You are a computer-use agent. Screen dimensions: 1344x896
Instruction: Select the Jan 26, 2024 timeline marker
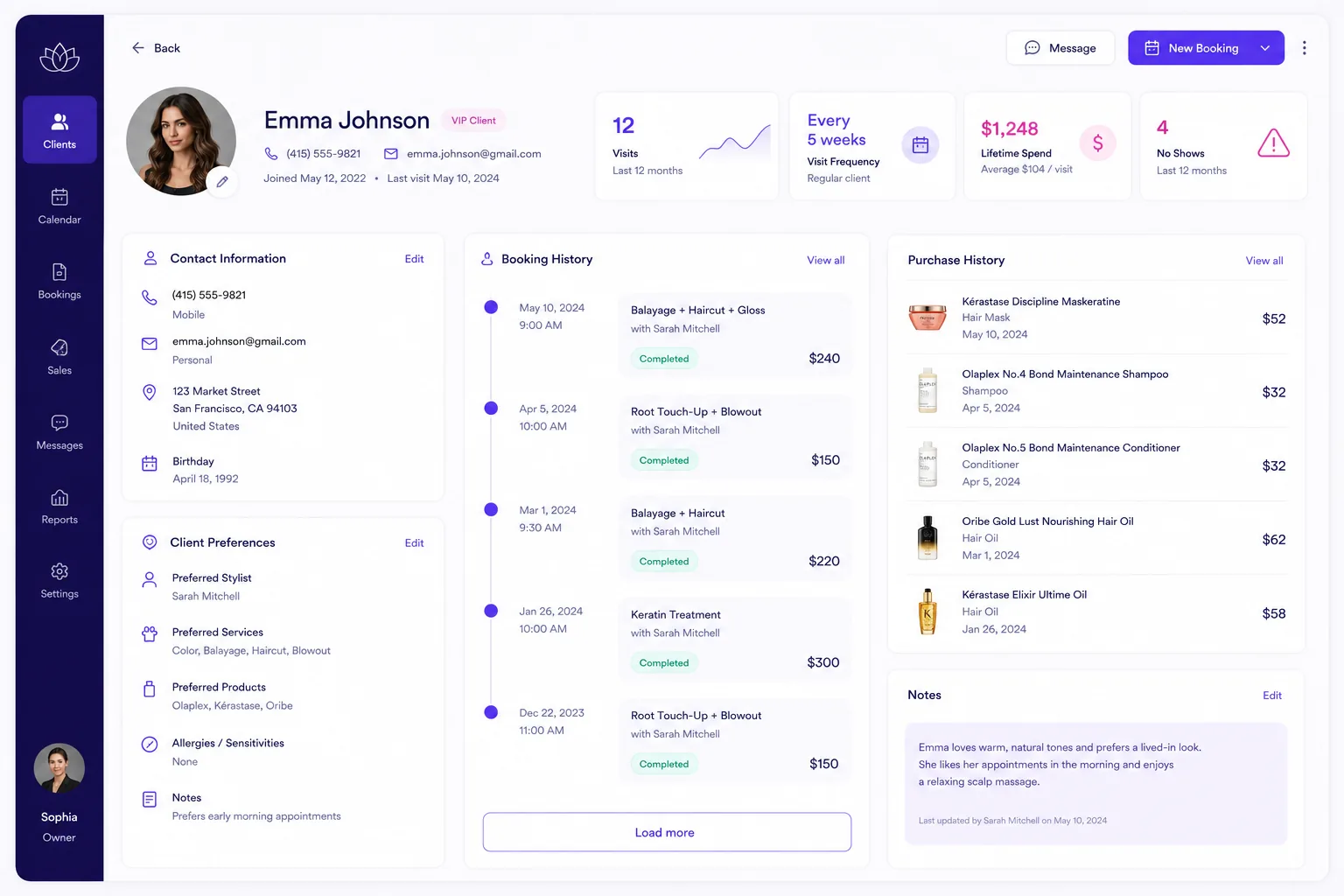(x=491, y=611)
